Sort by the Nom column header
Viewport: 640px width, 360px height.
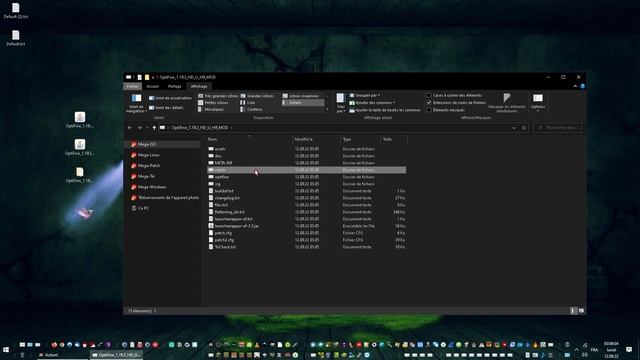coord(249,139)
